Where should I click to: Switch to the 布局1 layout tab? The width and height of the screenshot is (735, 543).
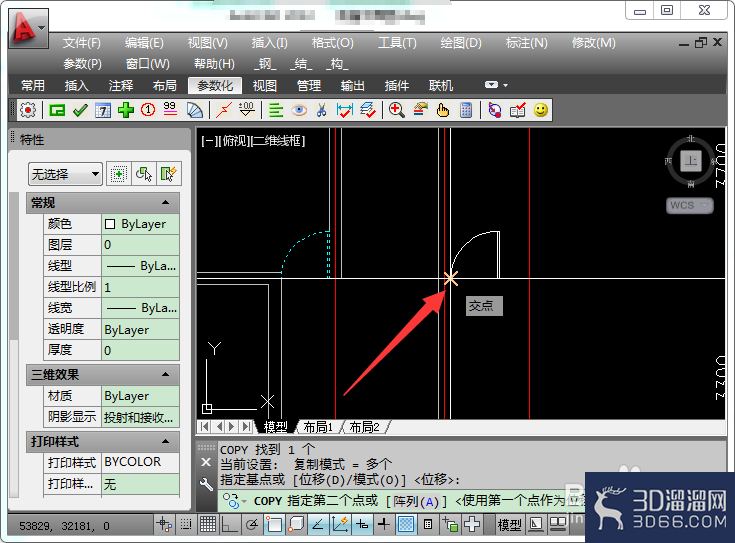pyautogui.click(x=318, y=427)
